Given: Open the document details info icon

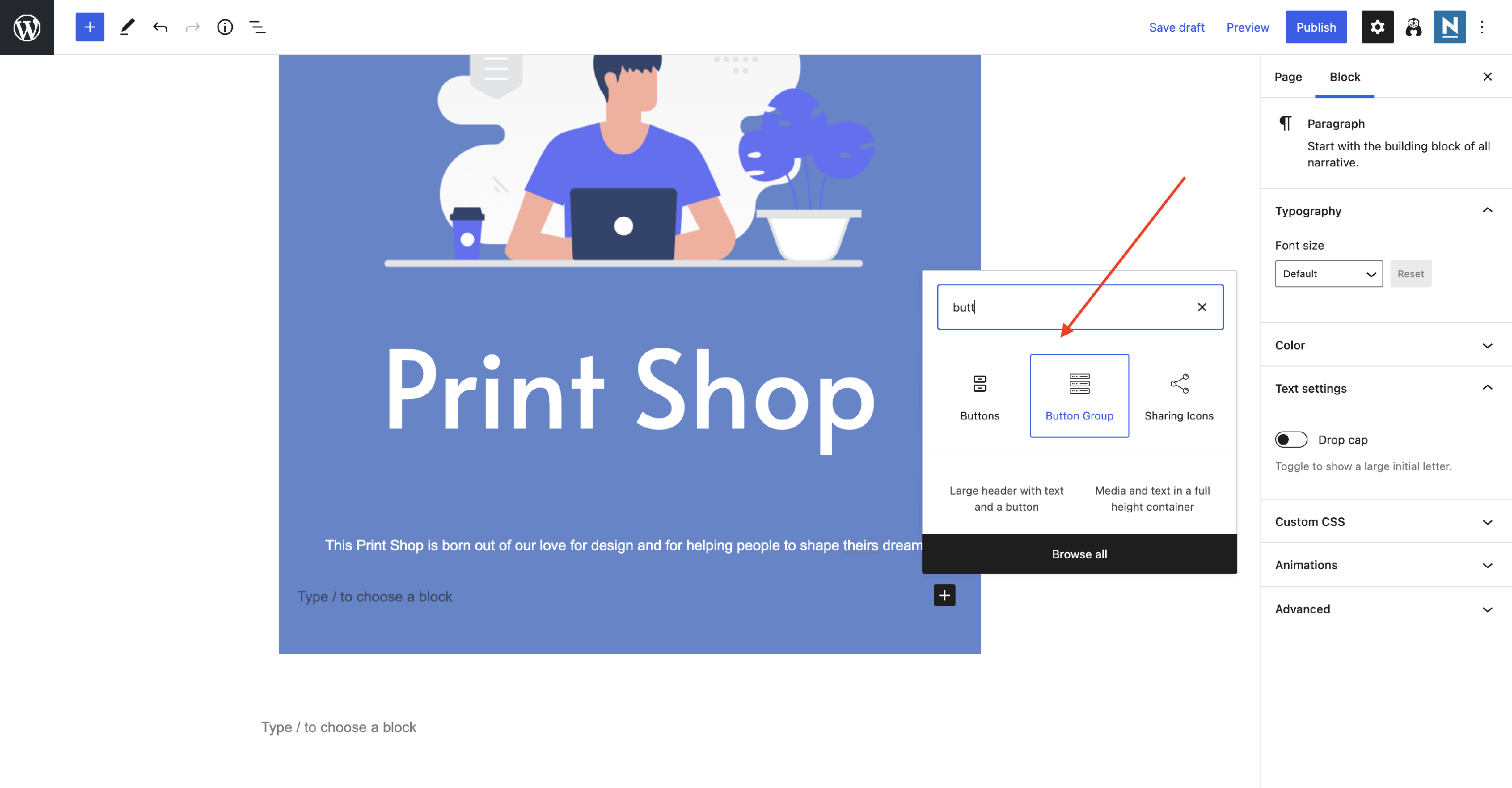Looking at the screenshot, I should 225,27.
